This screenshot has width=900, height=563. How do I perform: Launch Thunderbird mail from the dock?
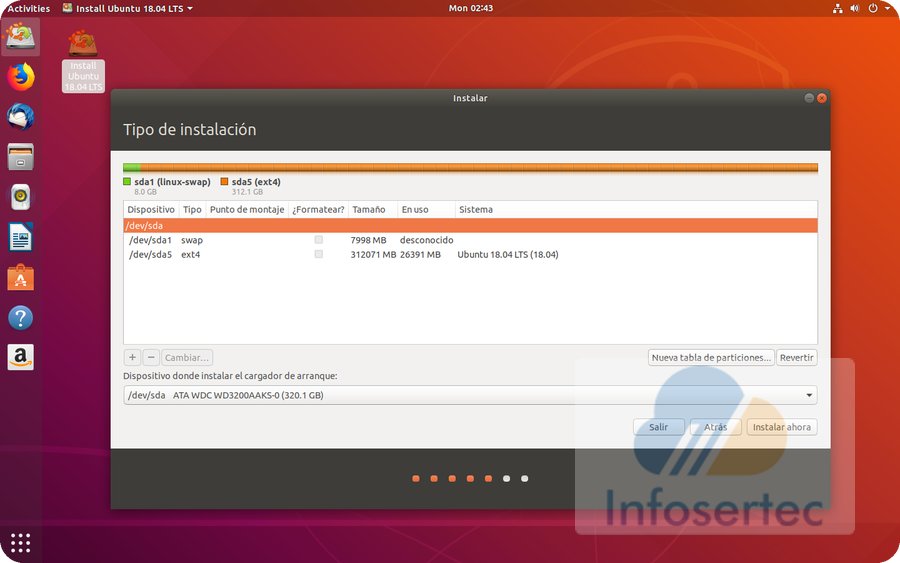tap(21, 117)
